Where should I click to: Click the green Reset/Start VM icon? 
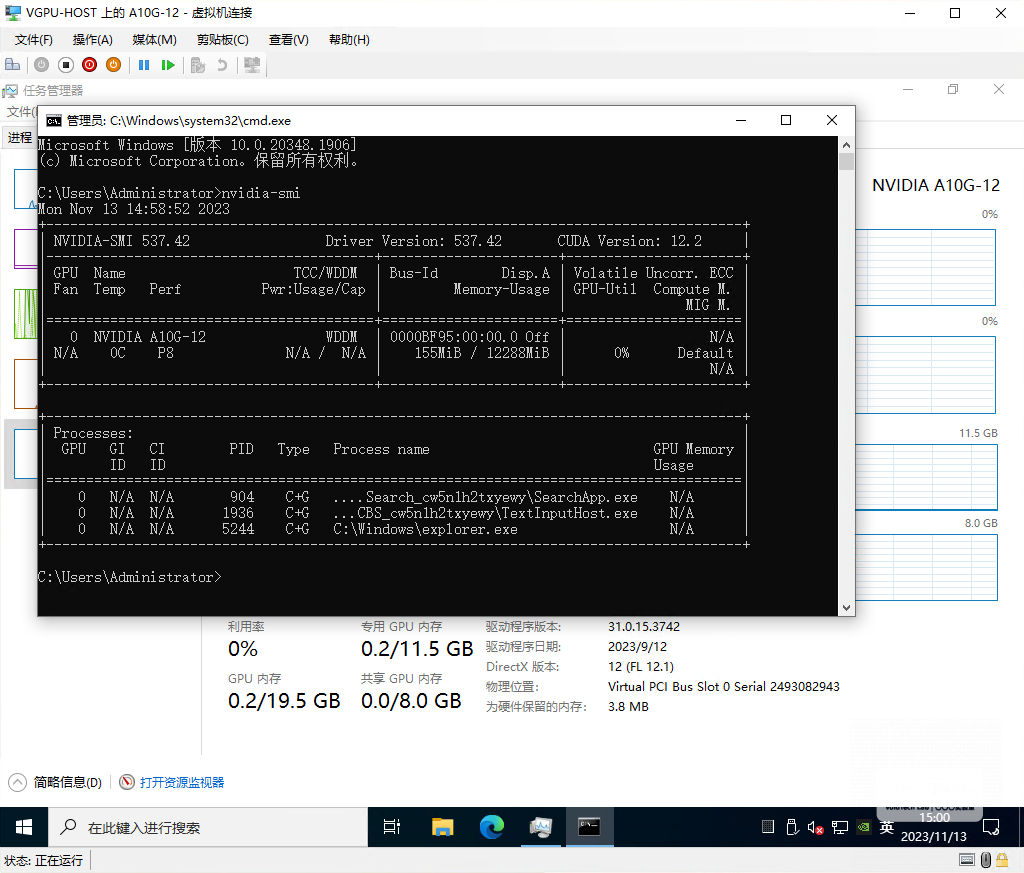coord(168,65)
